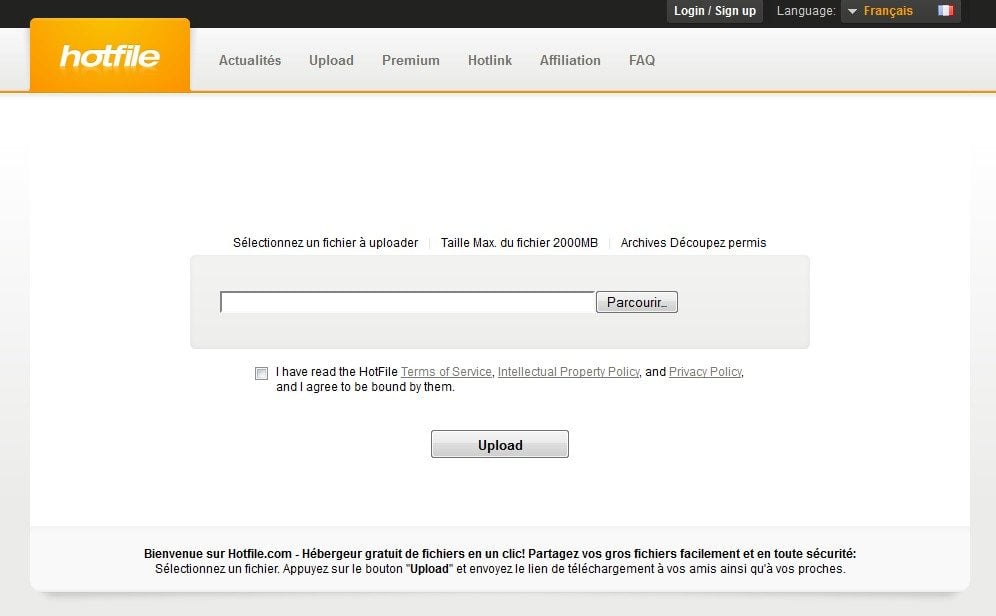996x616 pixels.
Task: Open the Affiliation page
Action: pyautogui.click(x=570, y=60)
